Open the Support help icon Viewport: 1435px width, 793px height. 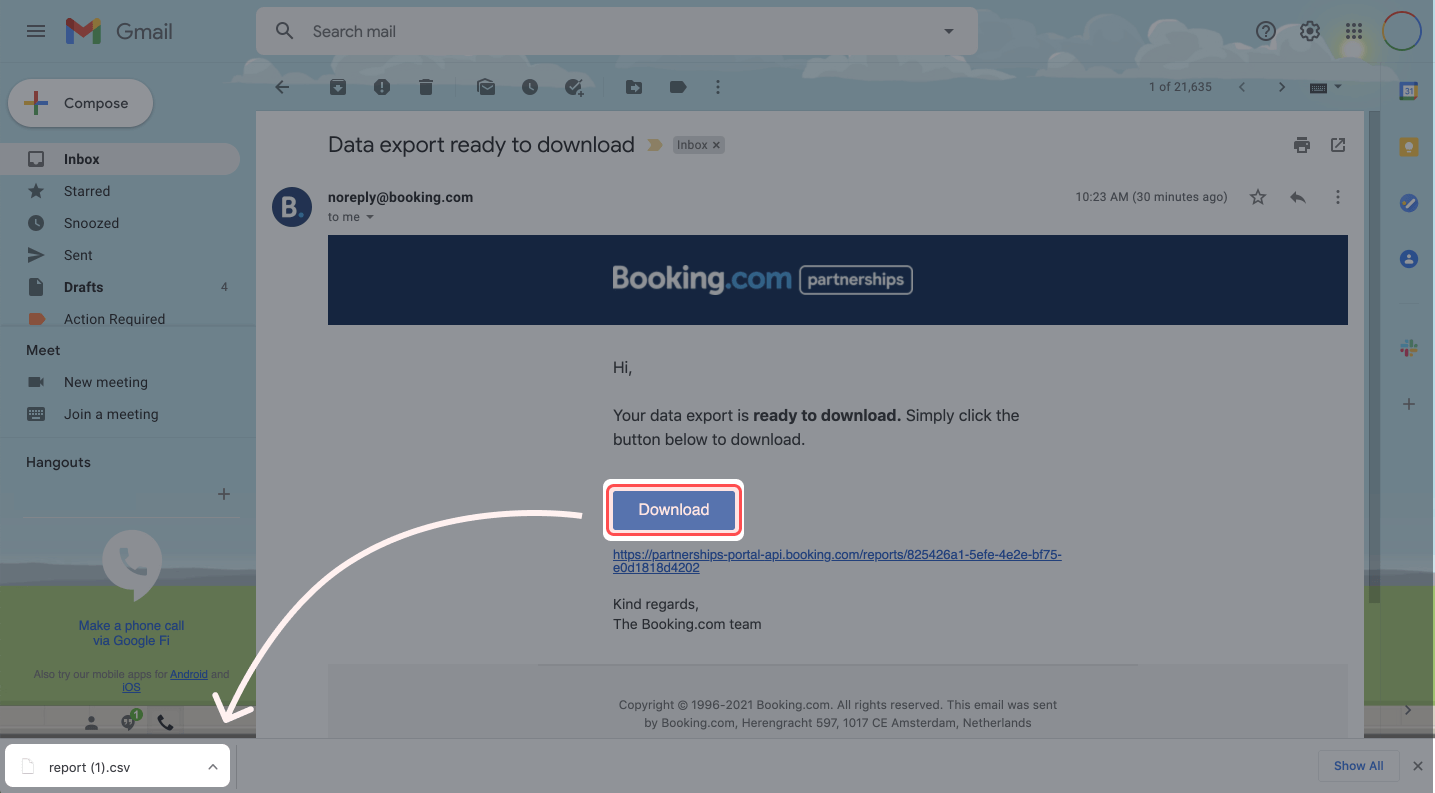tap(1266, 31)
